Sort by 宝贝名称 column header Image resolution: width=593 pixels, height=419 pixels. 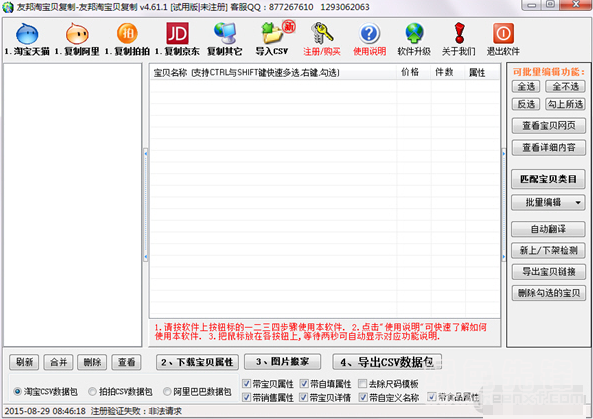pyautogui.click(x=273, y=73)
